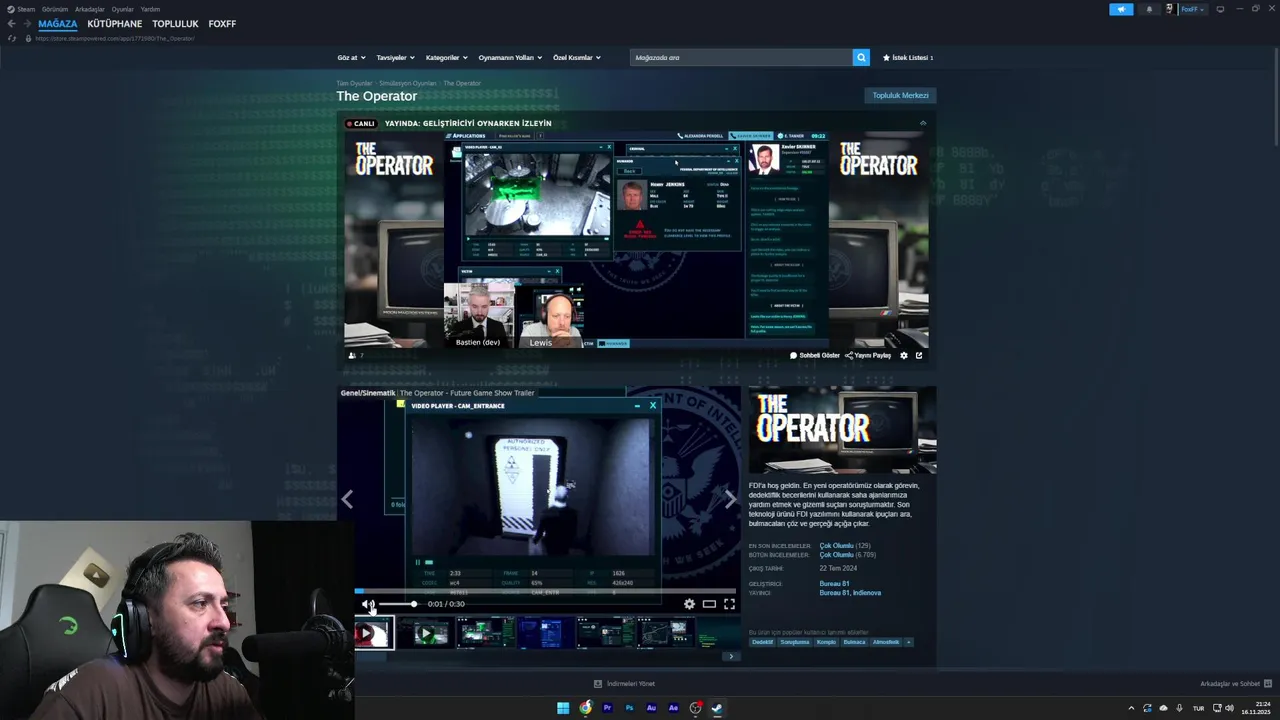The height and width of the screenshot is (720, 1280).
Task: Seek on the trailer progress bar
Action: tap(546, 590)
